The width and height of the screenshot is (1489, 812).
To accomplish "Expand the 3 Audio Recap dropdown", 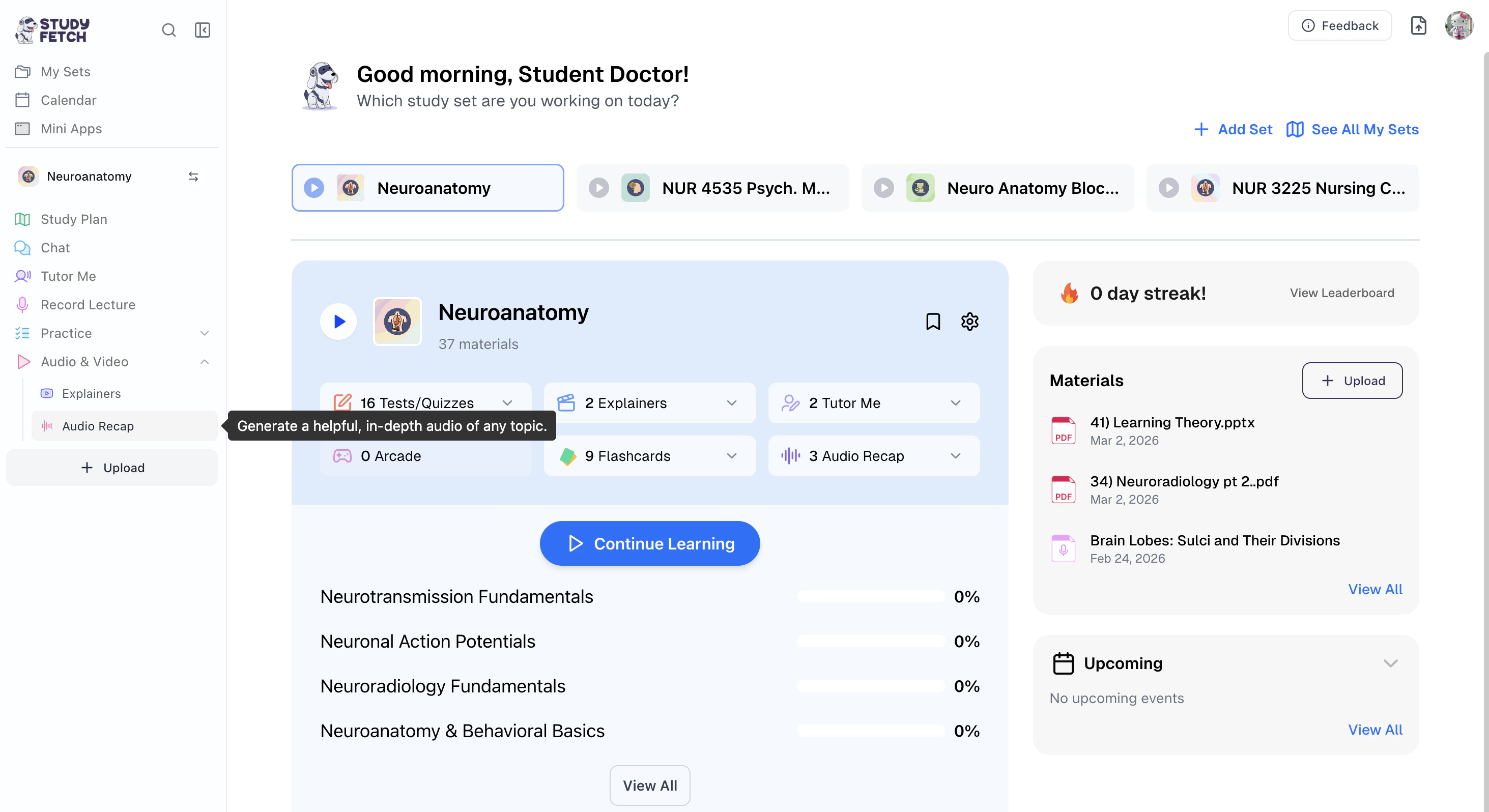I will (956, 456).
